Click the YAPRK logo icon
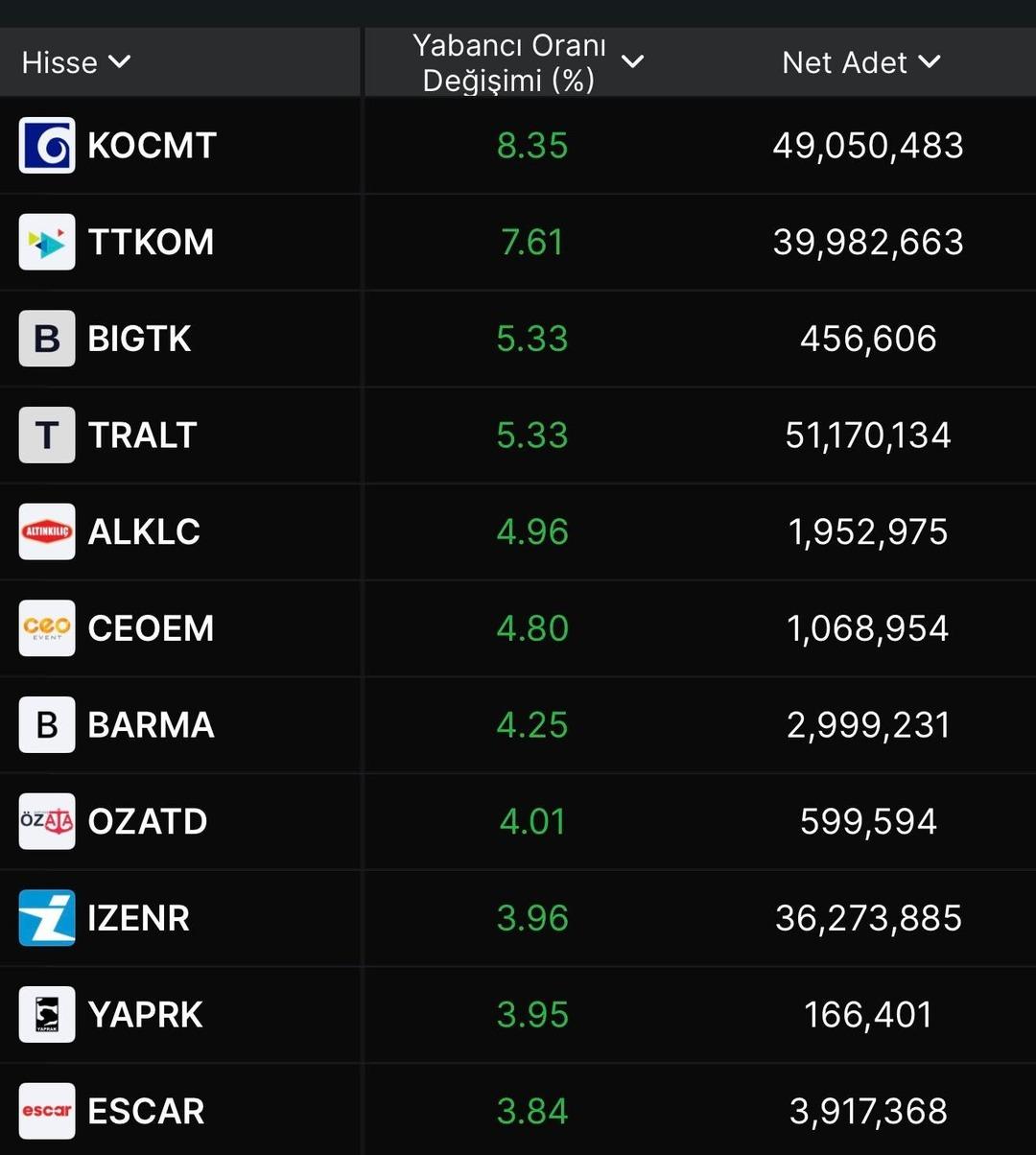The height and width of the screenshot is (1155, 1036). (47, 1015)
